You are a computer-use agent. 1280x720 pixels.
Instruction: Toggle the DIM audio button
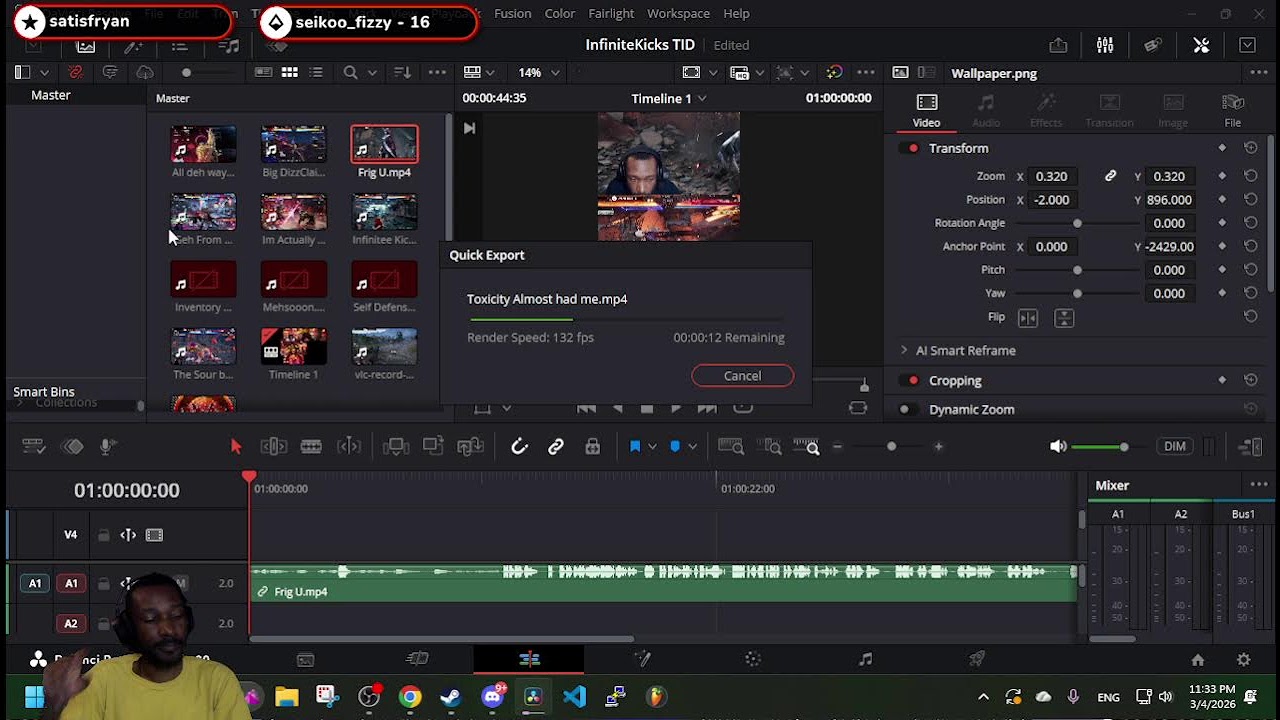coord(1175,447)
